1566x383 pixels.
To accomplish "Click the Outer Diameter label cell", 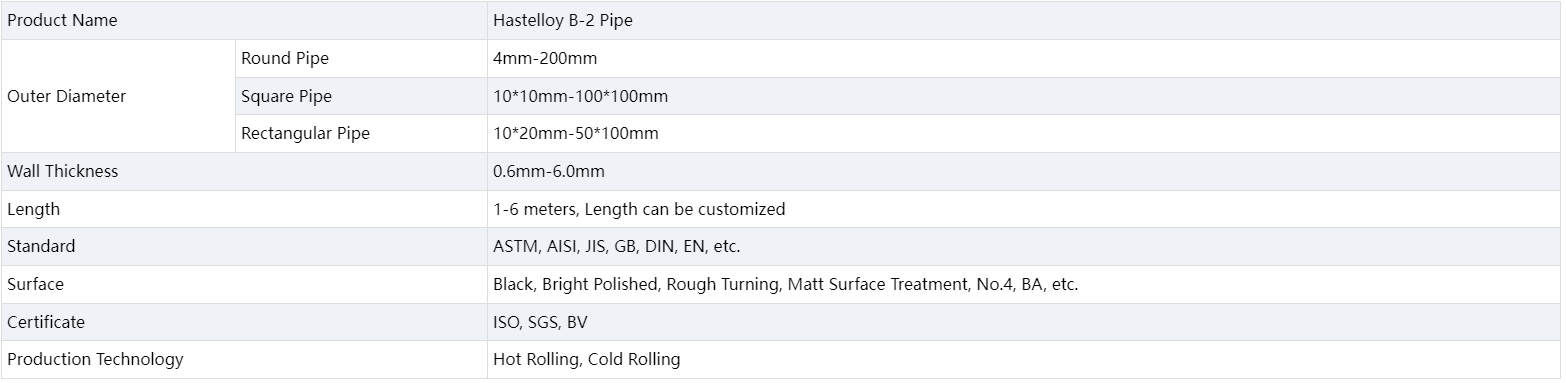I will pyautogui.click(x=118, y=96).
